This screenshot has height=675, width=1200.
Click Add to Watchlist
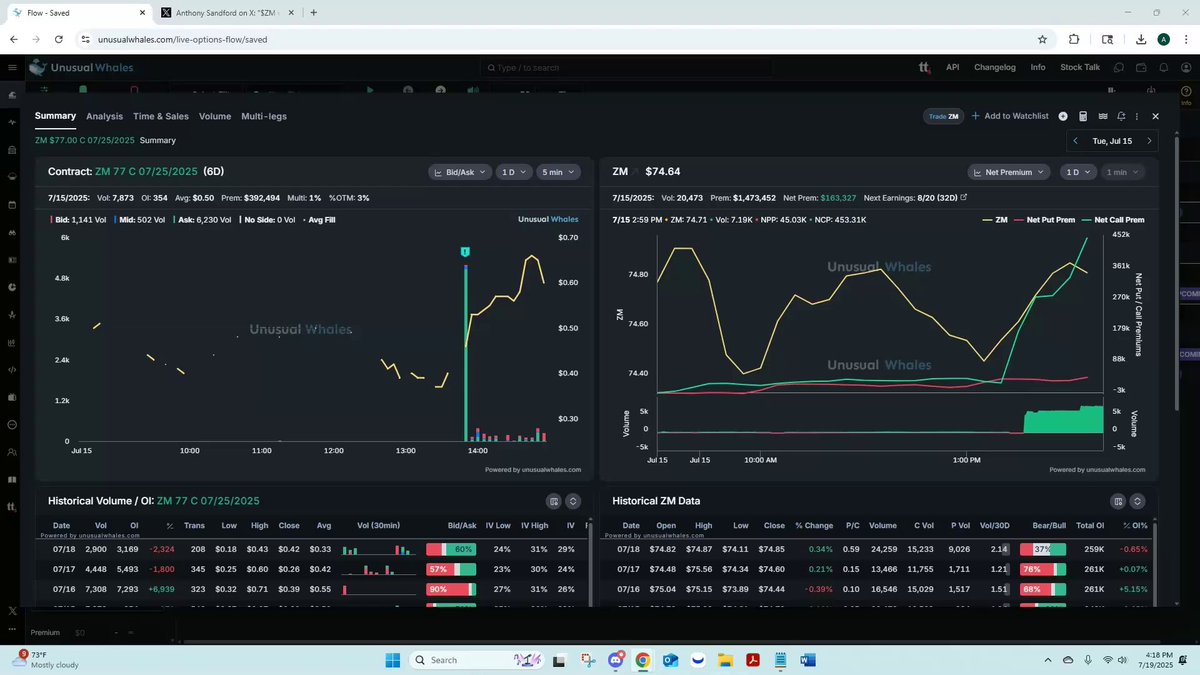point(1010,116)
